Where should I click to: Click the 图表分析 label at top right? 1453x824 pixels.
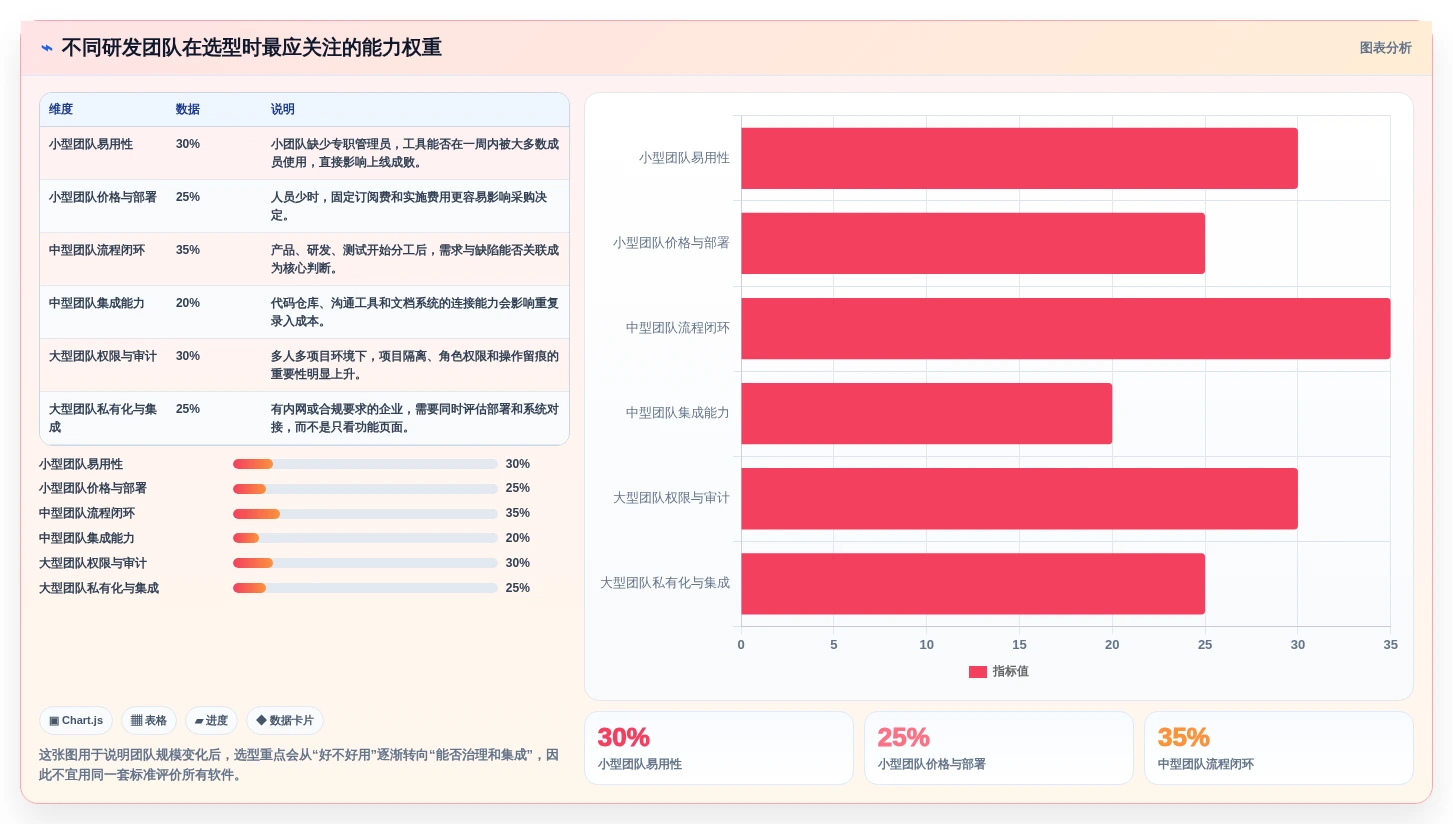tap(1385, 48)
